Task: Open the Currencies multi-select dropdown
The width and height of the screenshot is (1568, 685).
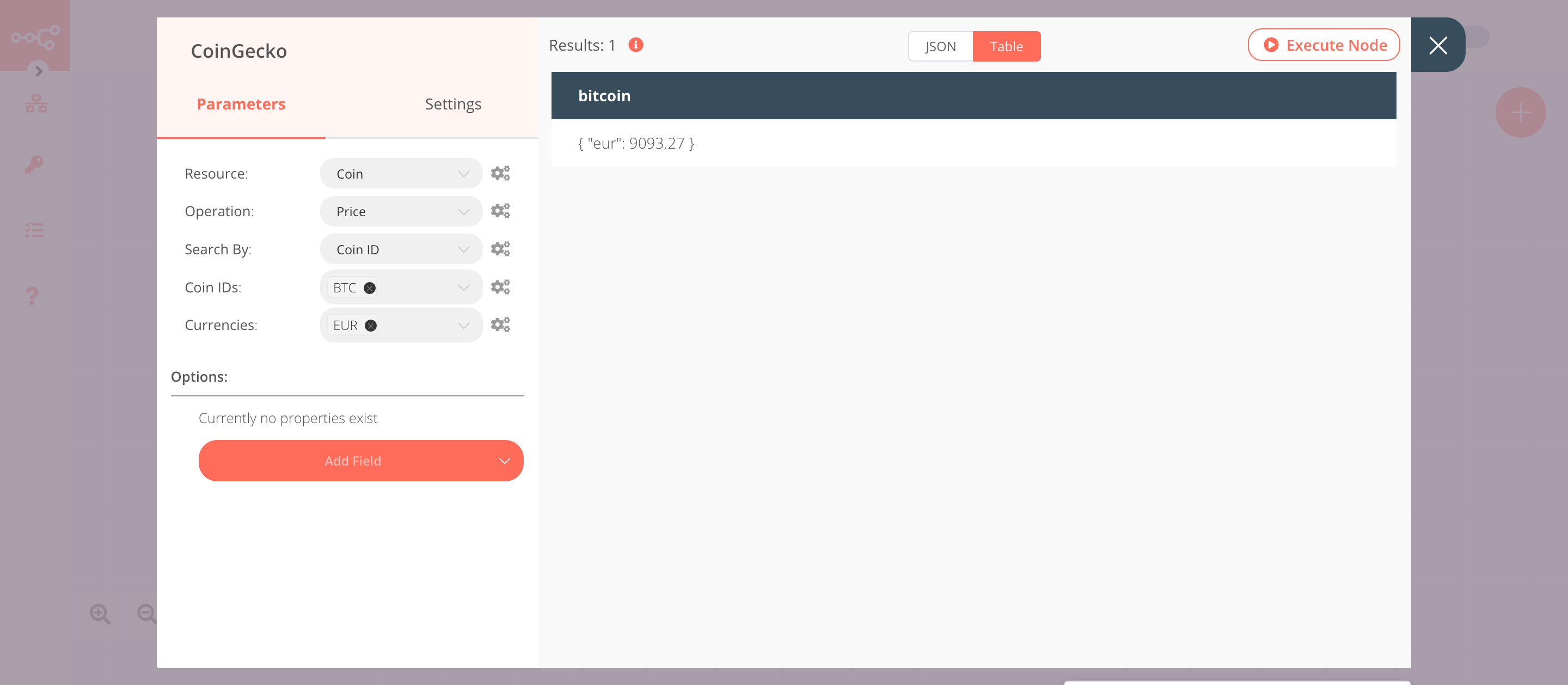Action: [x=426, y=326]
